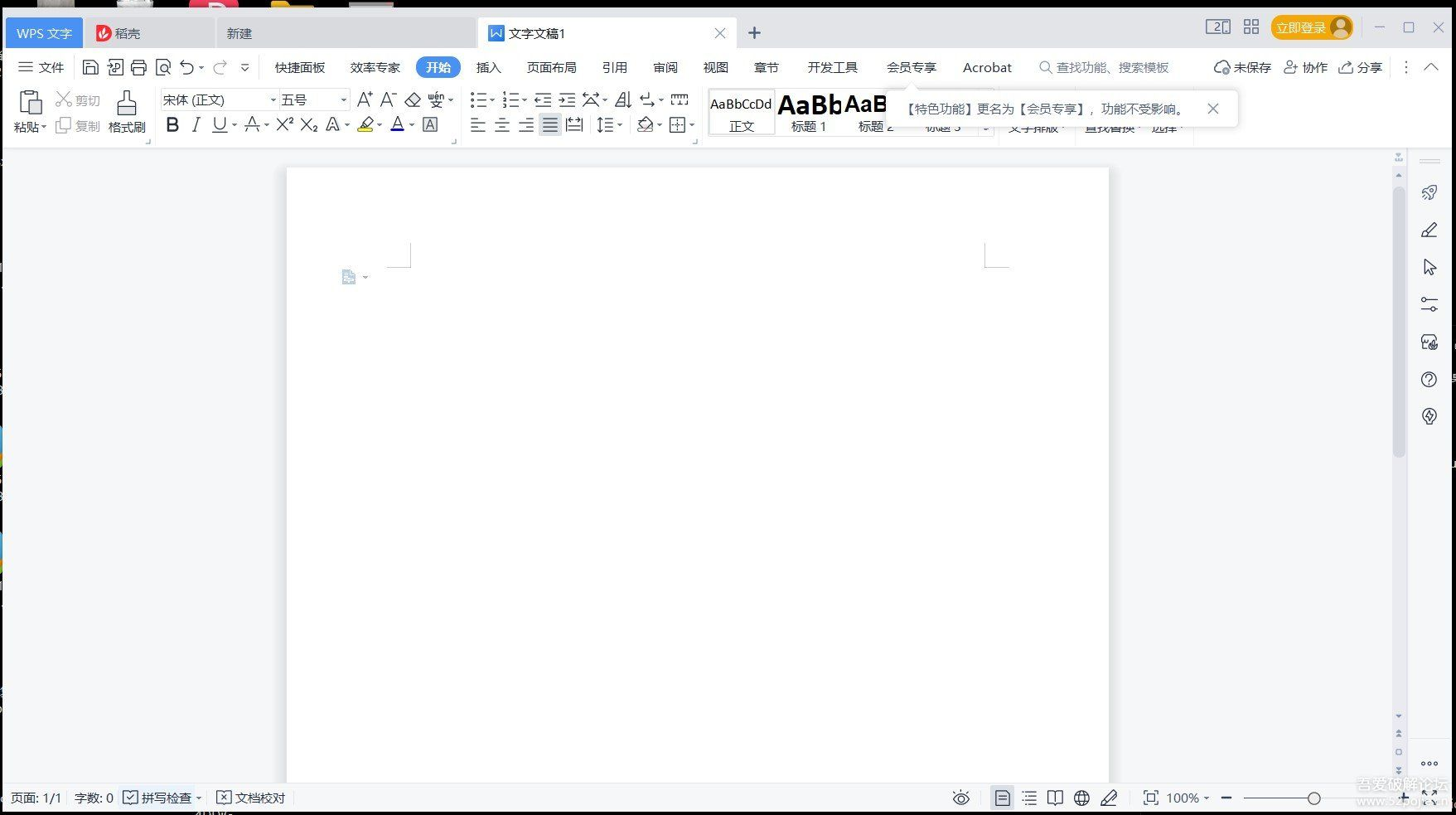Align text right
Screen dimensions: 1456x815
click(526, 125)
